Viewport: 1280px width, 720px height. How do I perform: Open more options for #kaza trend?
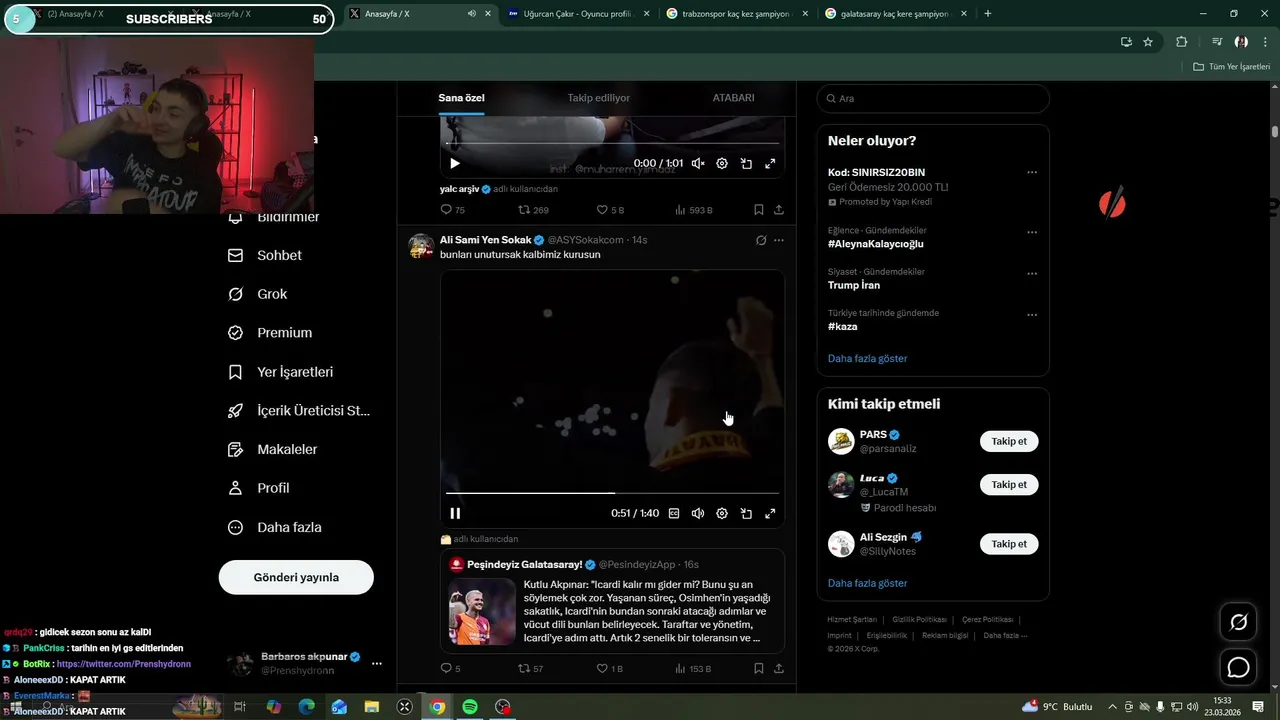coord(1032,315)
